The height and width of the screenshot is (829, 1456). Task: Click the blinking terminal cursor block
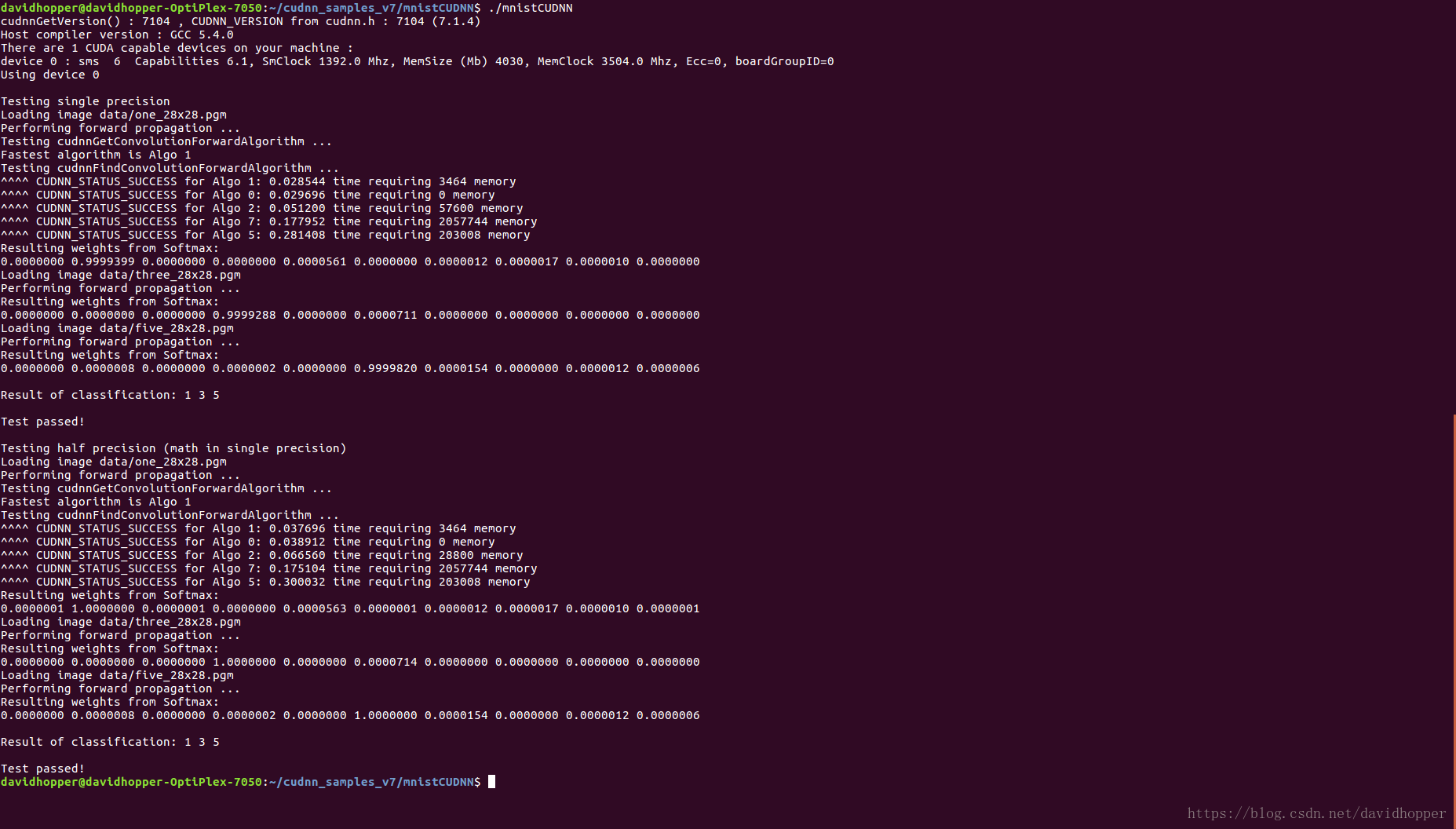(x=493, y=782)
